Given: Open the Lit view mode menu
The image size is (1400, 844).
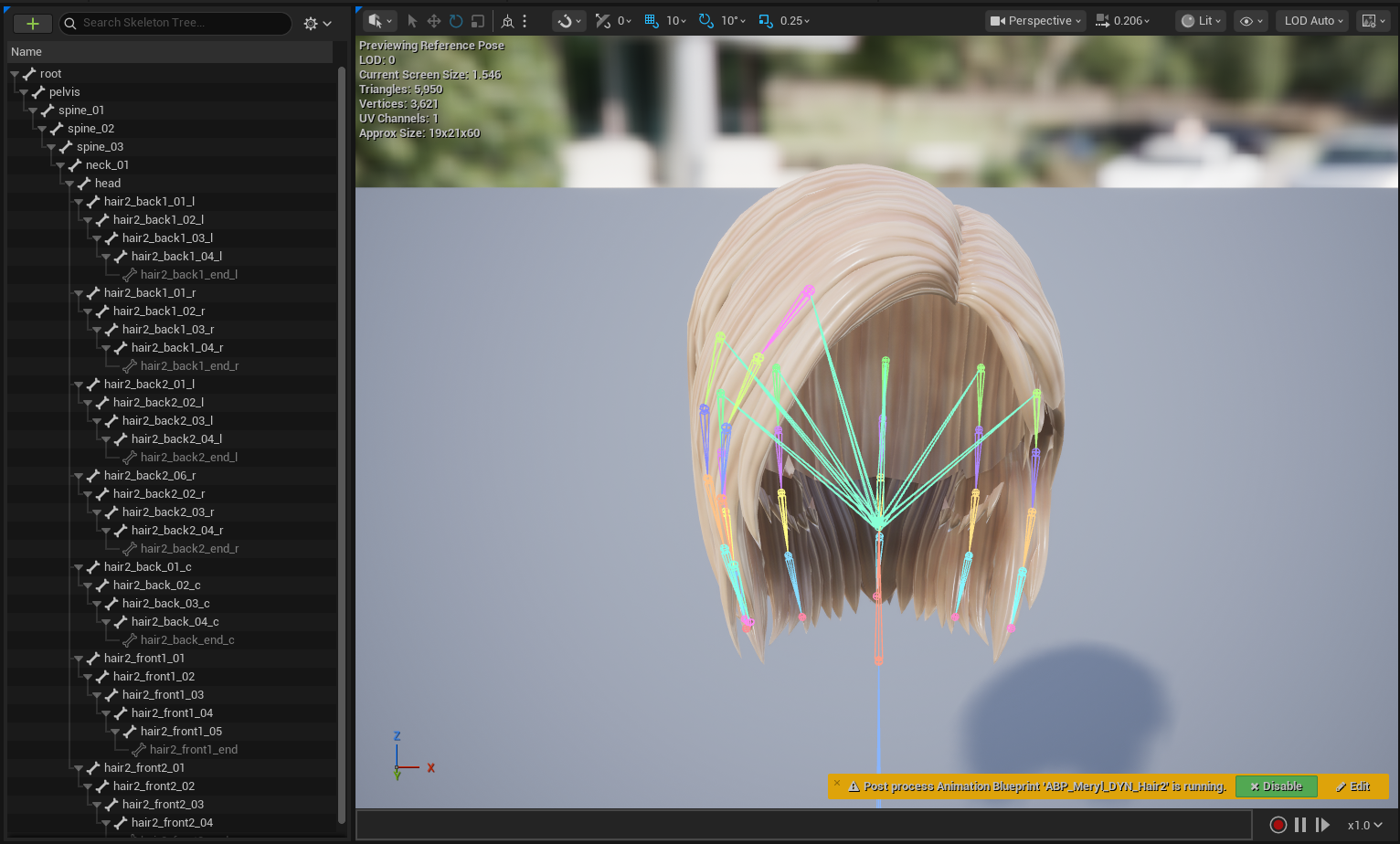Looking at the screenshot, I should pyautogui.click(x=1200, y=21).
